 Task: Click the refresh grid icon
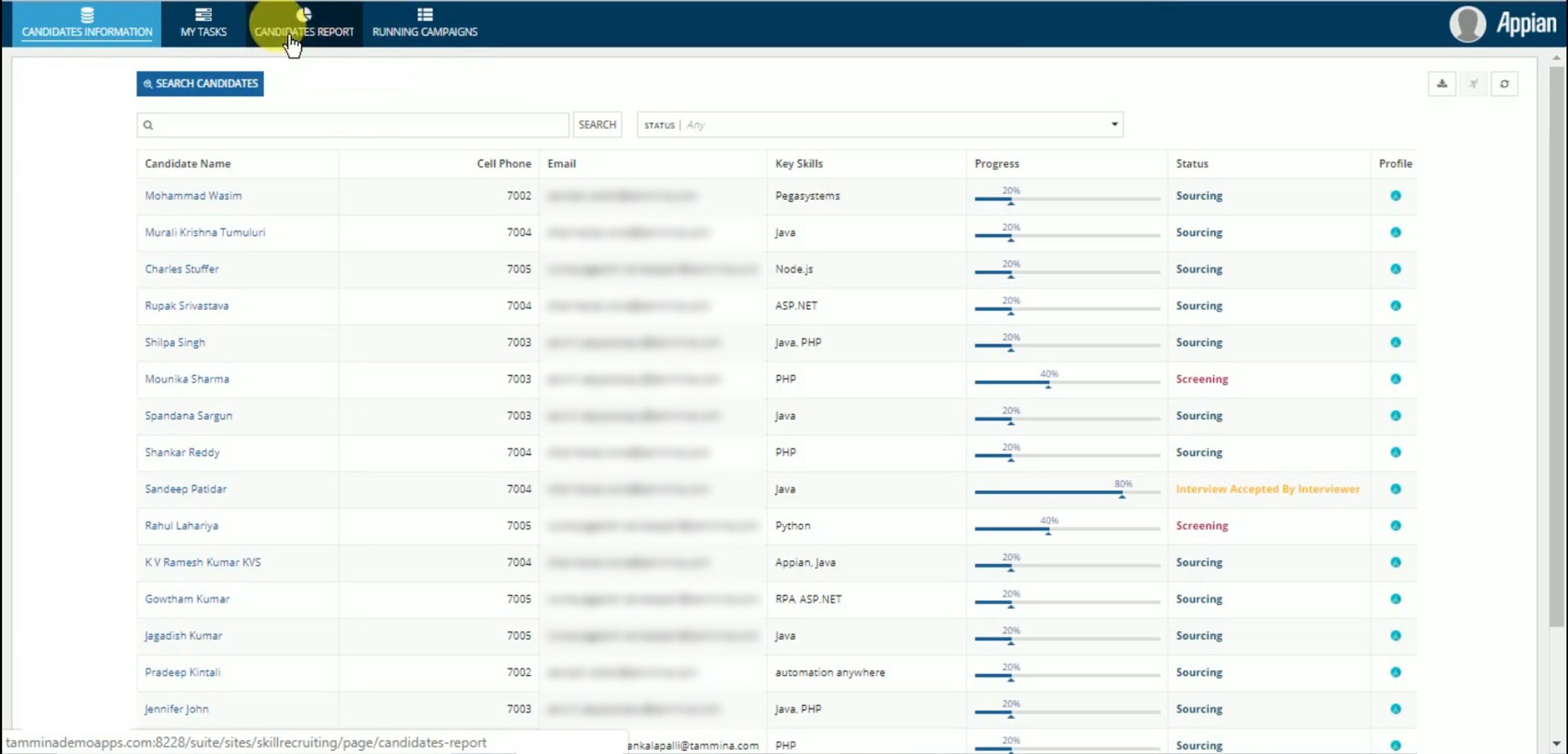(x=1504, y=84)
